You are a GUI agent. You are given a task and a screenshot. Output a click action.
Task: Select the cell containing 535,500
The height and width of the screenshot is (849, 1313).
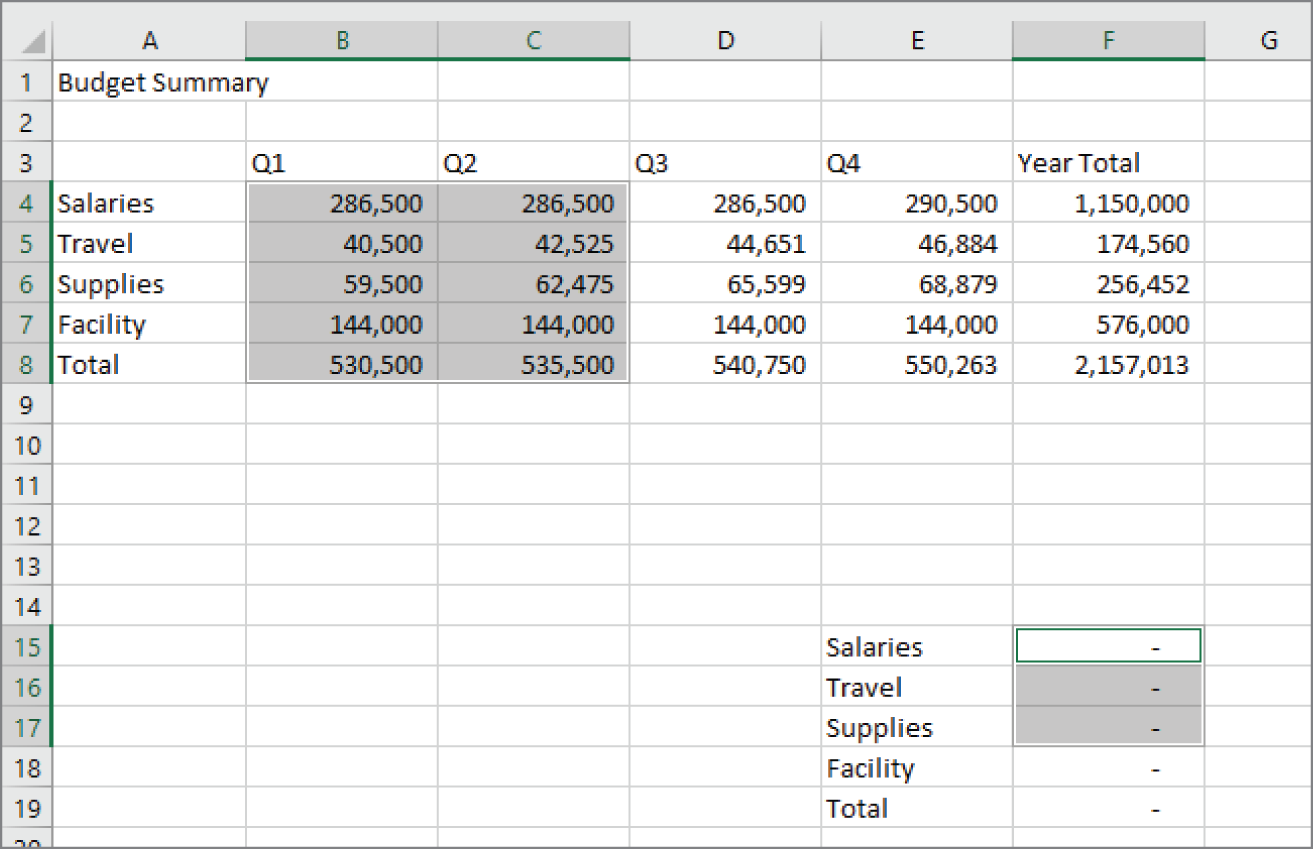tap(534, 364)
